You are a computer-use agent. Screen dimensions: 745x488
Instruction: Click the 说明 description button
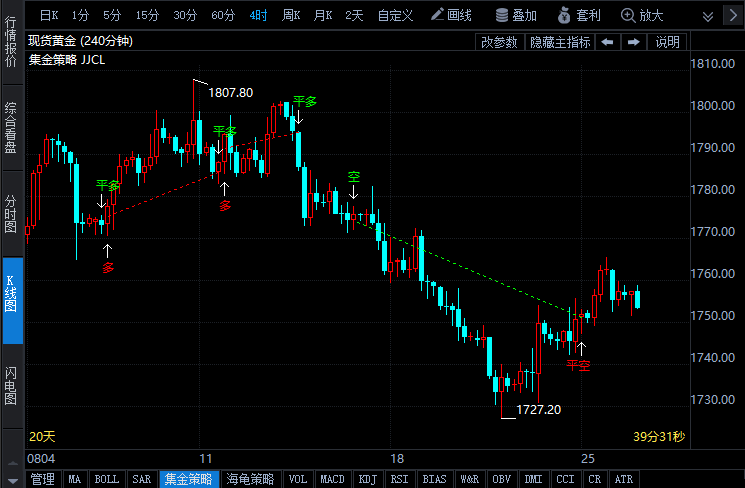(667, 42)
